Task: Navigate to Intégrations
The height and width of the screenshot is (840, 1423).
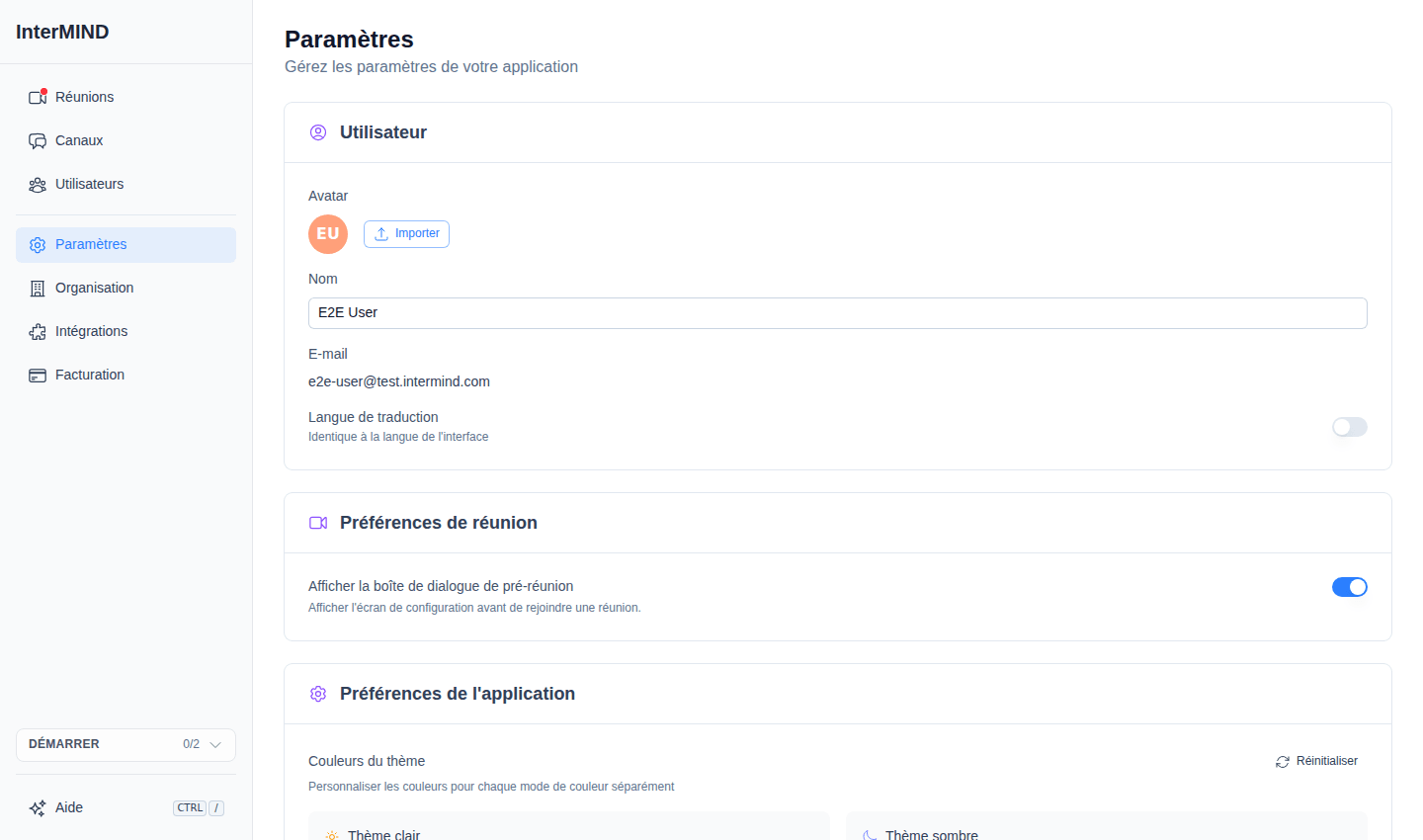Action: pyautogui.click(x=126, y=331)
